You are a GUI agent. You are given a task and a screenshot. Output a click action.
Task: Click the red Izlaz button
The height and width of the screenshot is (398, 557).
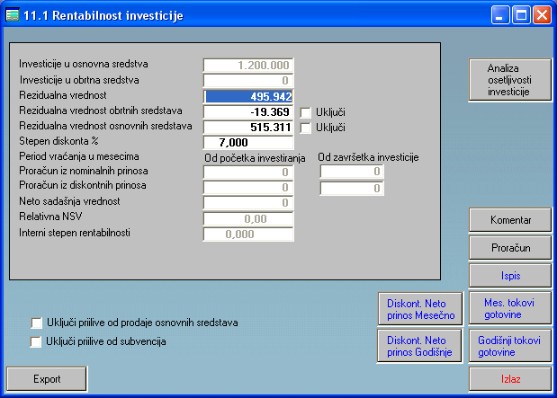(510, 379)
